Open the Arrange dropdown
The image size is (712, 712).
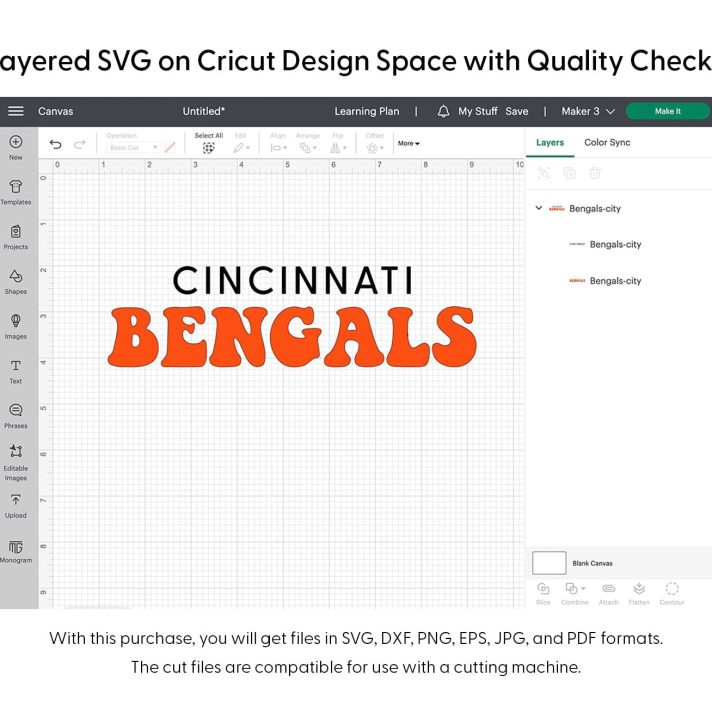(x=308, y=148)
